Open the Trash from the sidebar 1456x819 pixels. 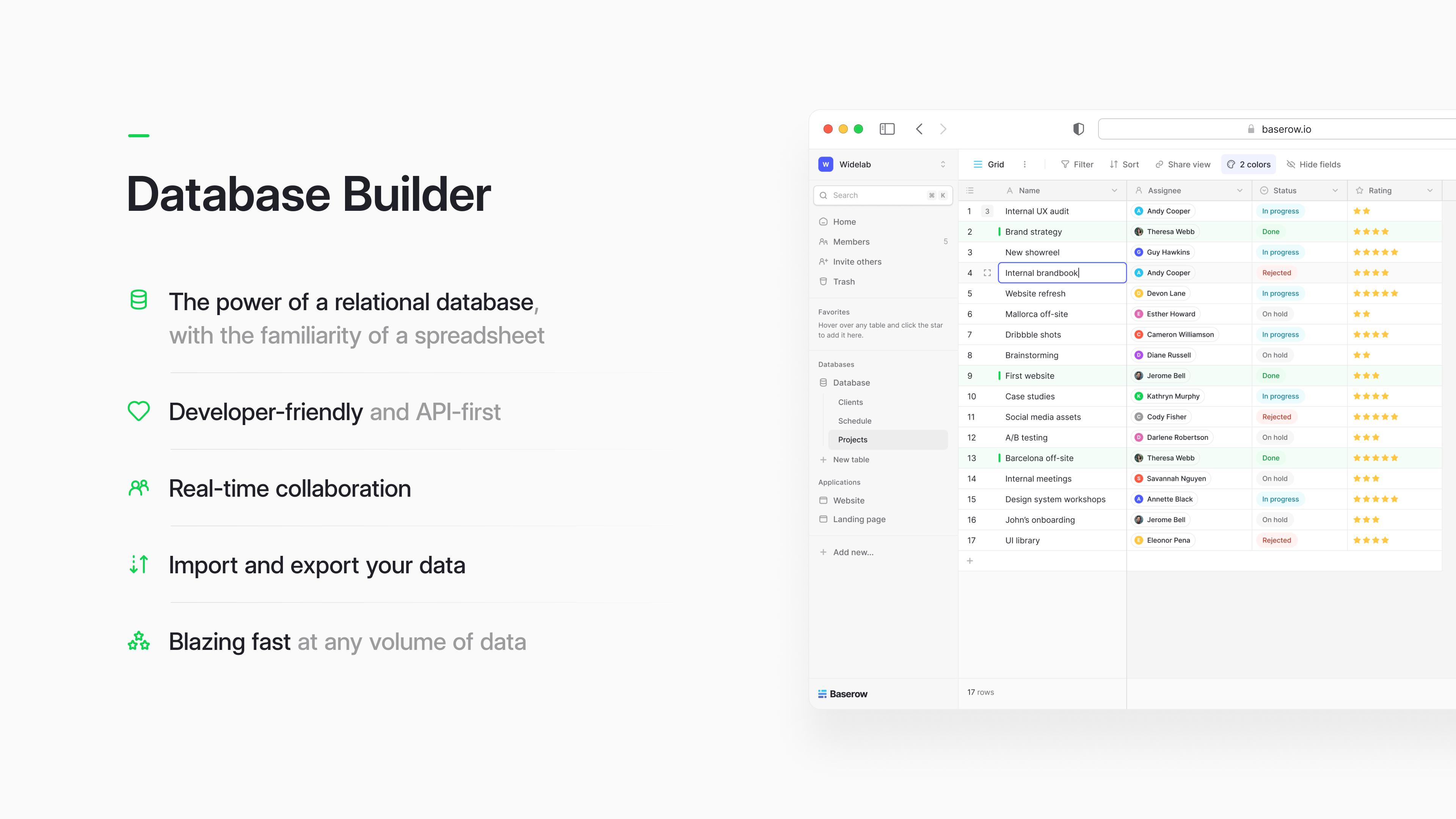pos(824,281)
